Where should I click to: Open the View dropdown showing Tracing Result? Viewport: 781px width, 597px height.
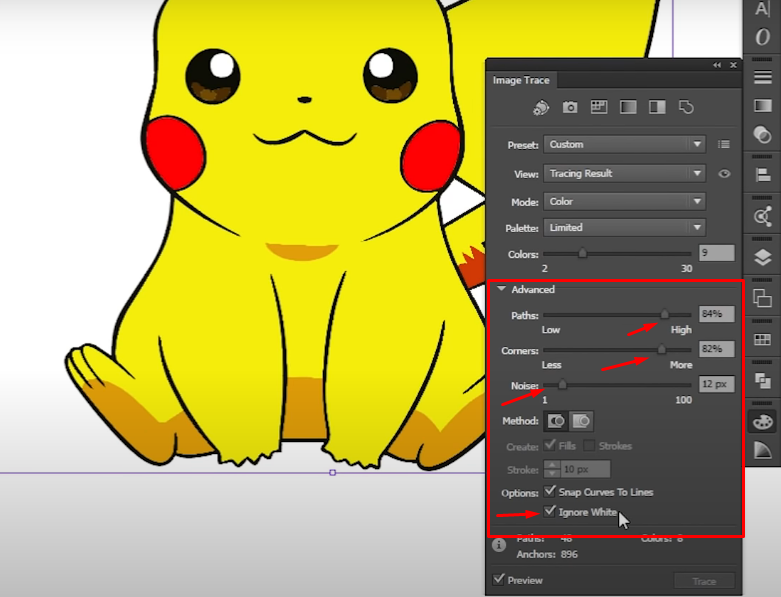[x=624, y=173]
